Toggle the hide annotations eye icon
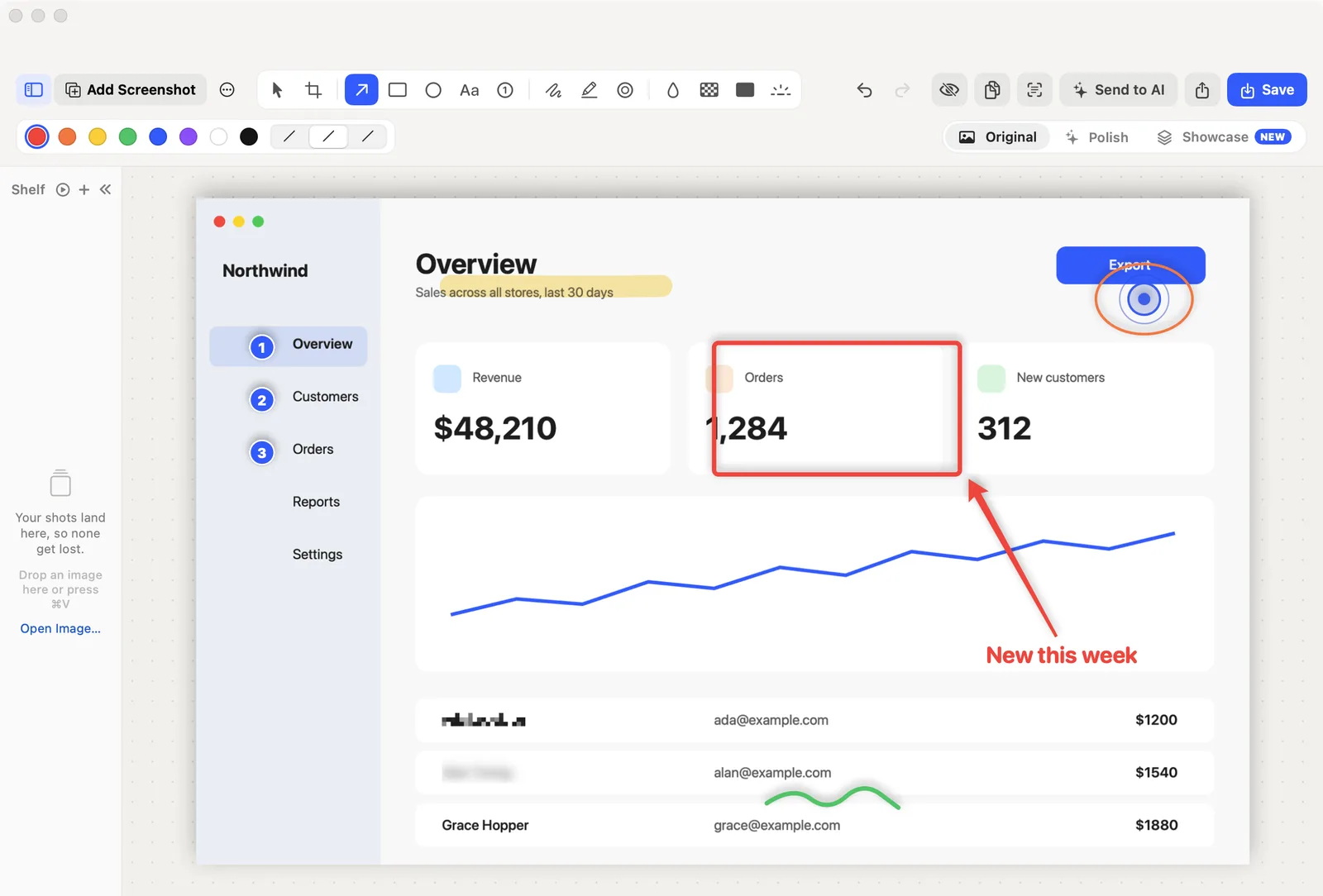 tap(949, 90)
